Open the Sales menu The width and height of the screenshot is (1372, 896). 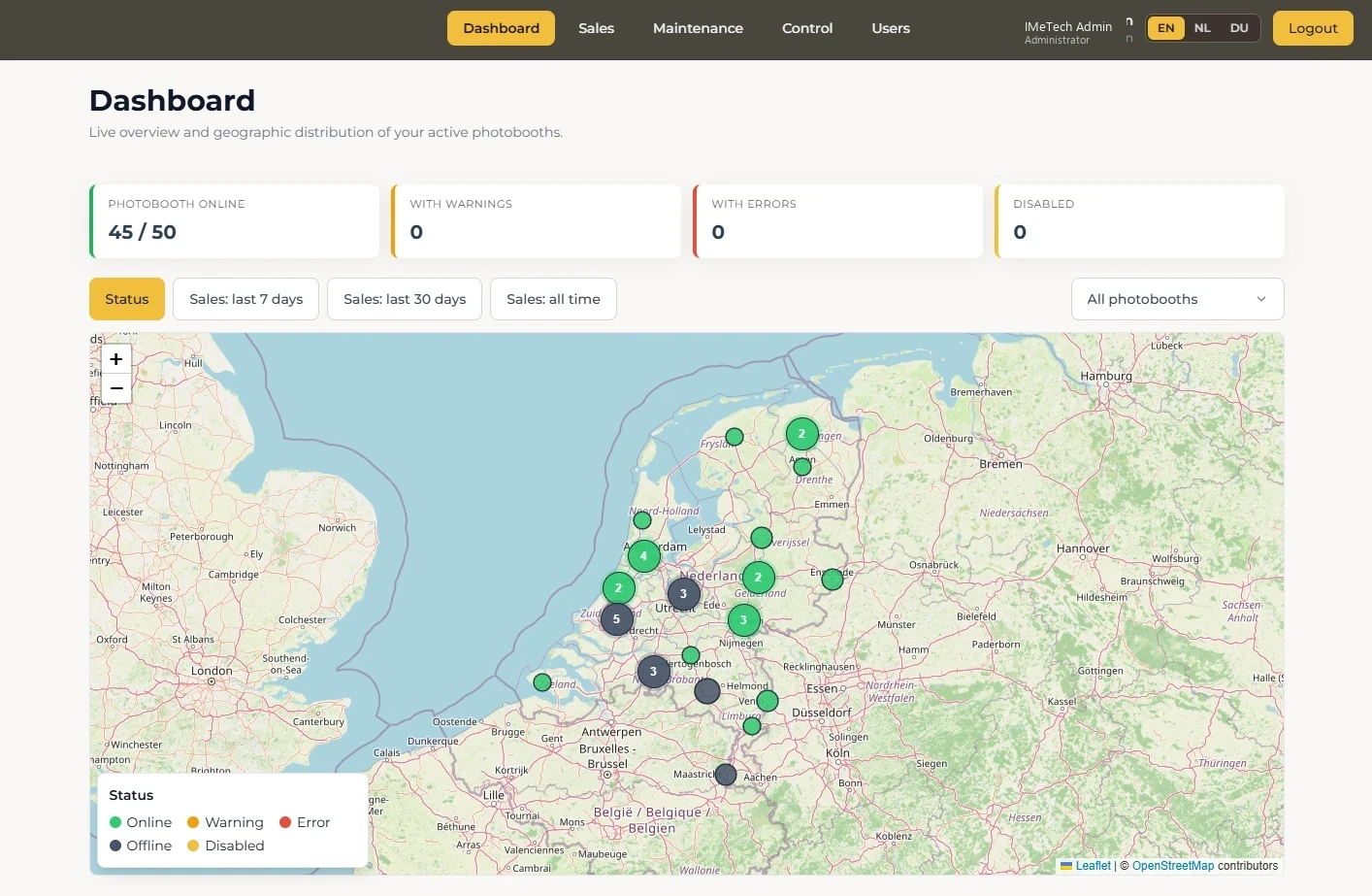coord(596,28)
